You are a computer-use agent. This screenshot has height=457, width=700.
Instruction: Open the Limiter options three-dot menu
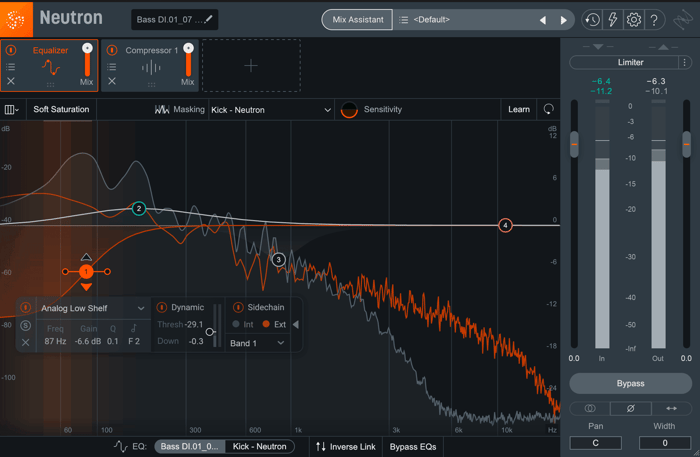685,62
